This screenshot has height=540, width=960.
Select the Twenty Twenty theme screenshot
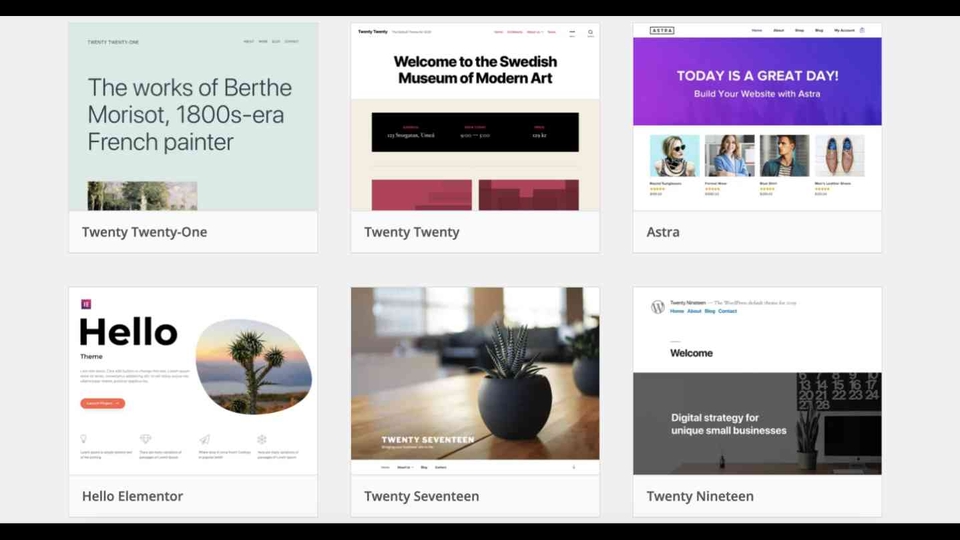[475, 117]
